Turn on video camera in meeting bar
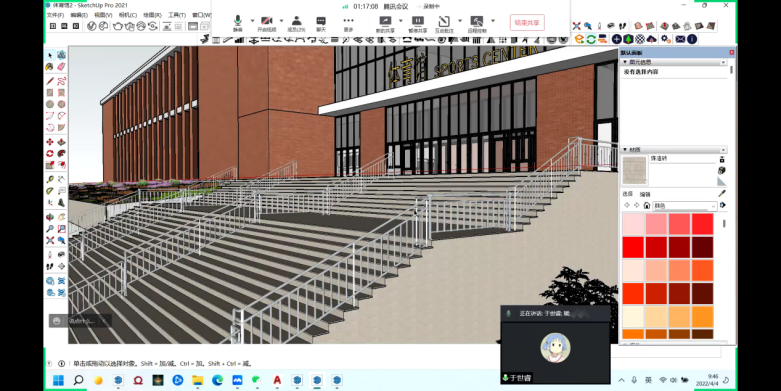 pyautogui.click(x=266, y=23)
